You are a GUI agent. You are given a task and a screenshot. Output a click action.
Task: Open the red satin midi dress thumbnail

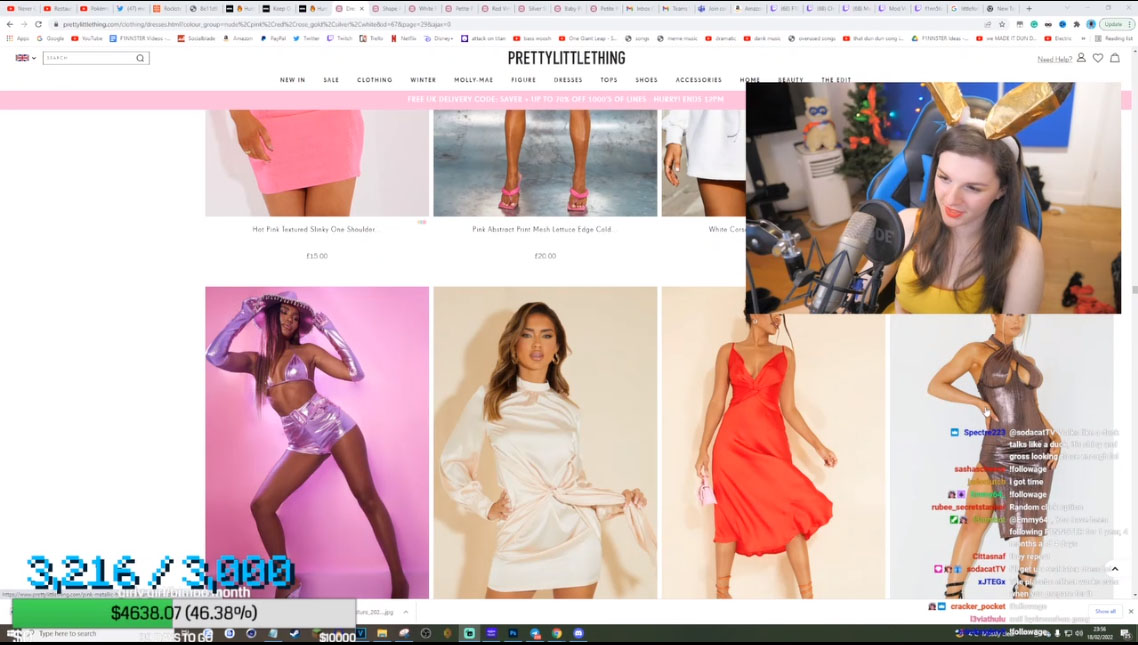[x=774, y=456]
